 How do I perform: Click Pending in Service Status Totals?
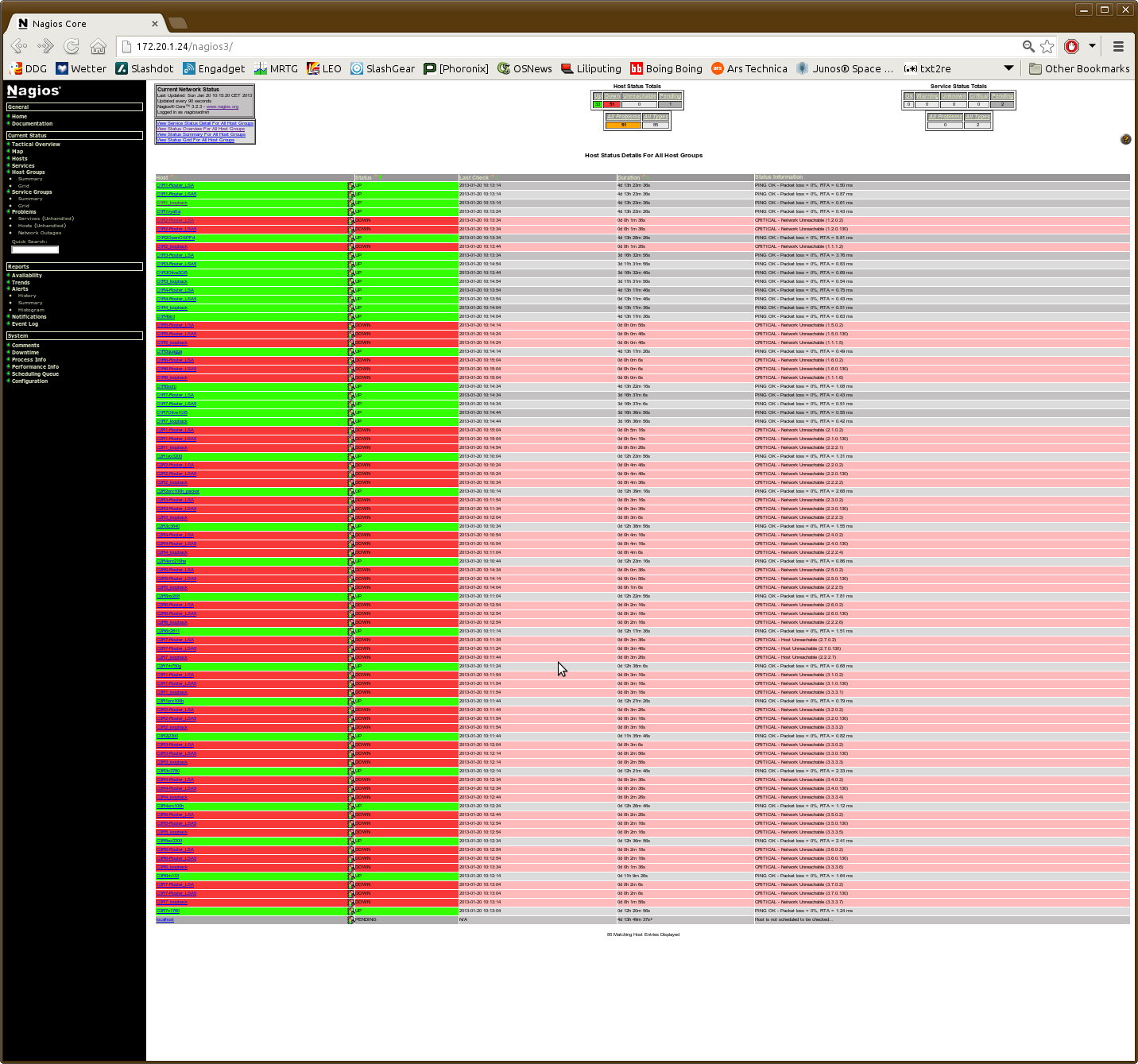click(x=1002, y=96)
